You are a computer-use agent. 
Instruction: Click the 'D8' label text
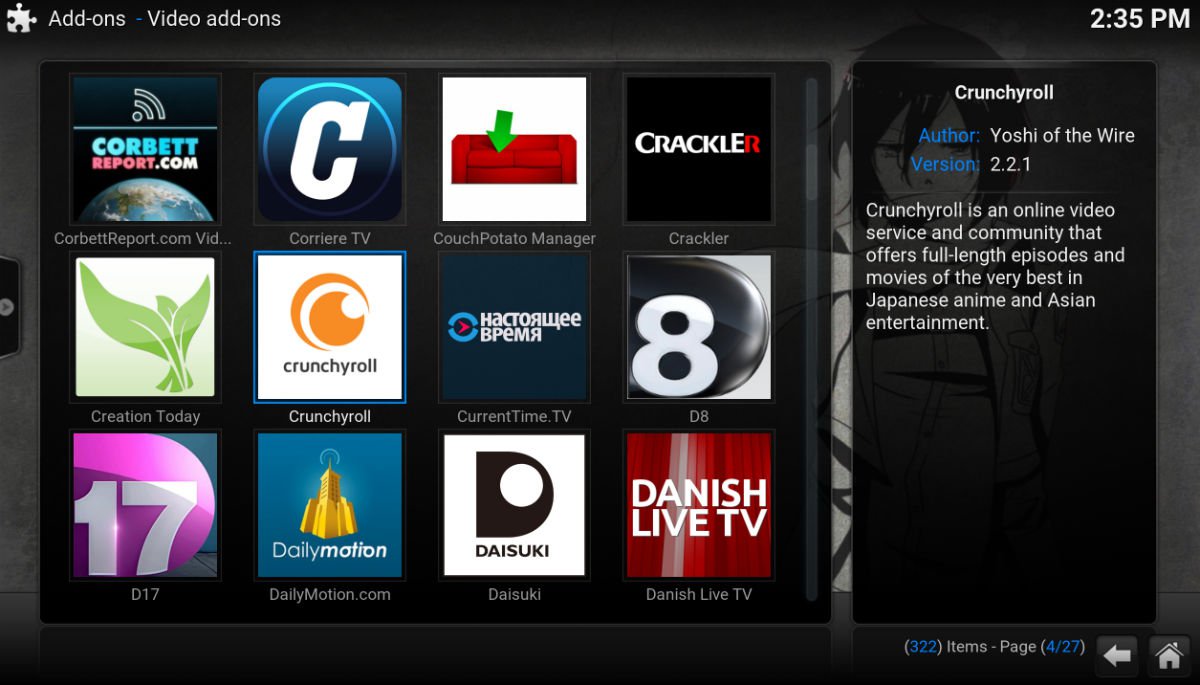(698, 417)
